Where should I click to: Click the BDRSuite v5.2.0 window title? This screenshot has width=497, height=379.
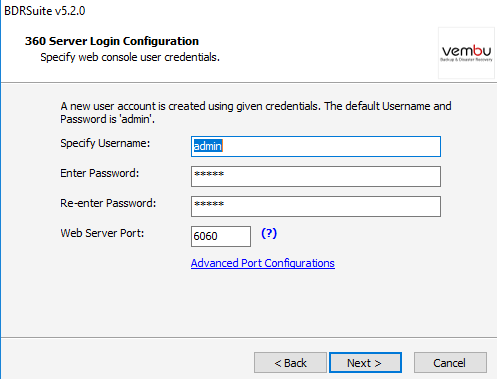45,11
